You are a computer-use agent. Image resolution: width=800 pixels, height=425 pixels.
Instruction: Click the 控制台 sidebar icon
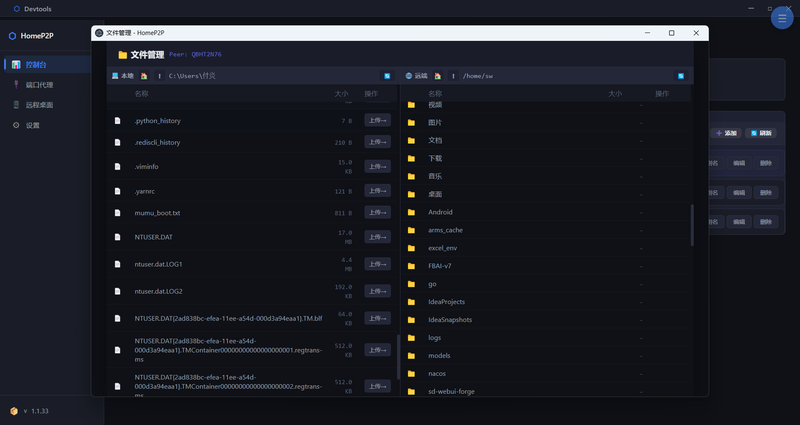pos(16,65)
